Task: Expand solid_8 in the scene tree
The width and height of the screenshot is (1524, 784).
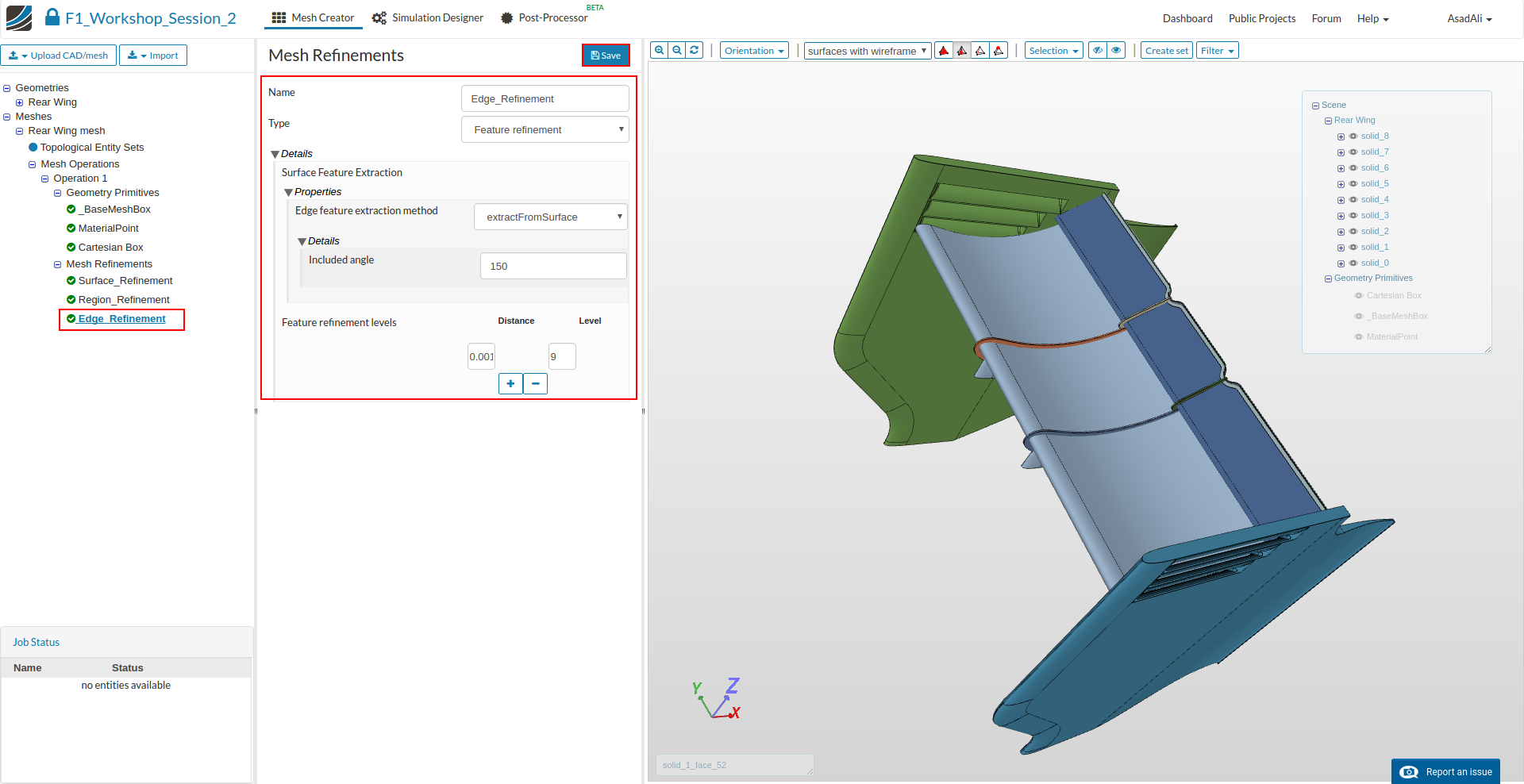Action: [x=1341, y=136]
